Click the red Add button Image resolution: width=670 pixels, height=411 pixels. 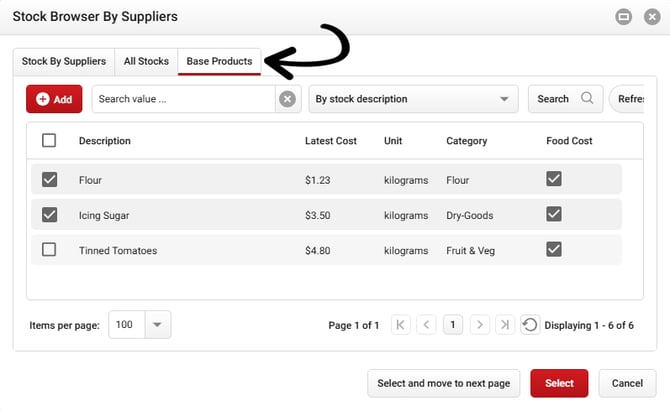point(54,99)
